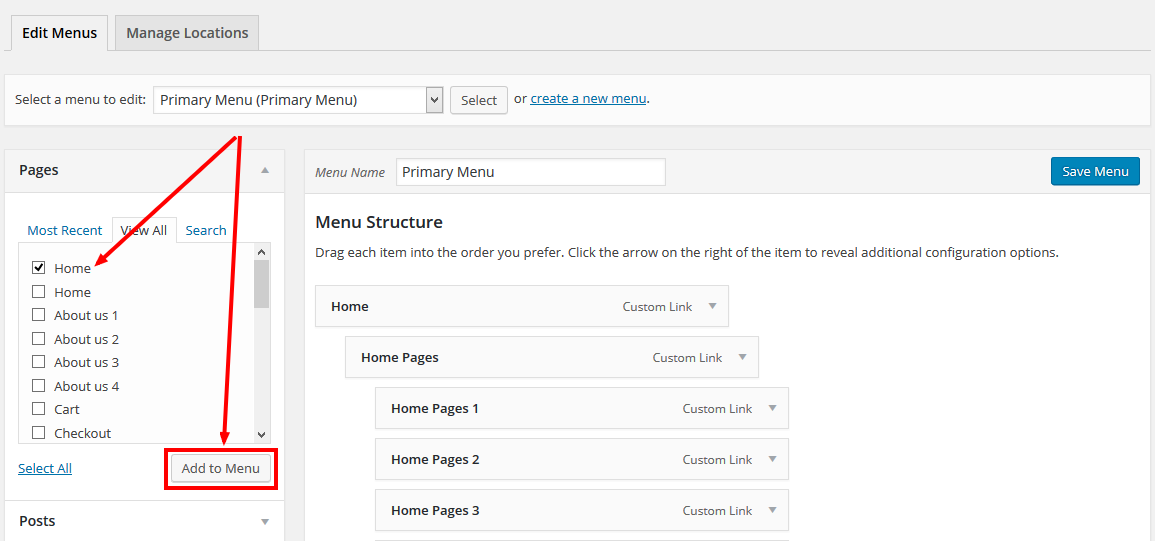Click the Save Menu button

[1095, 171]
